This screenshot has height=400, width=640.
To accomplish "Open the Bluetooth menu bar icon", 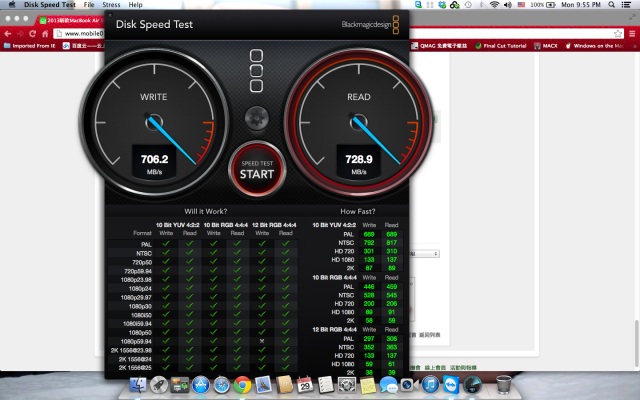I will pyautogui.click(x=481, y=4).
